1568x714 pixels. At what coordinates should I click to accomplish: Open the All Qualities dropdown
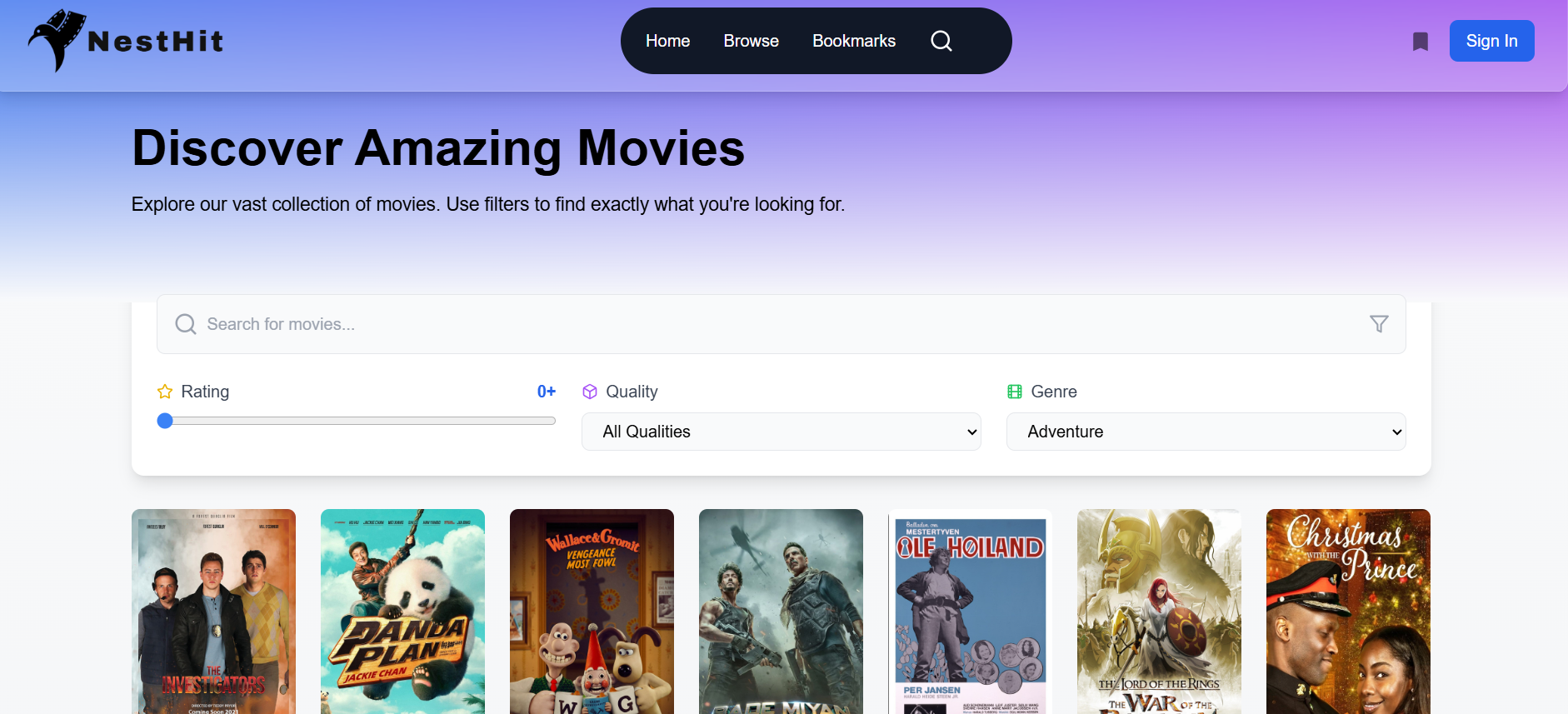coord(782,432)
